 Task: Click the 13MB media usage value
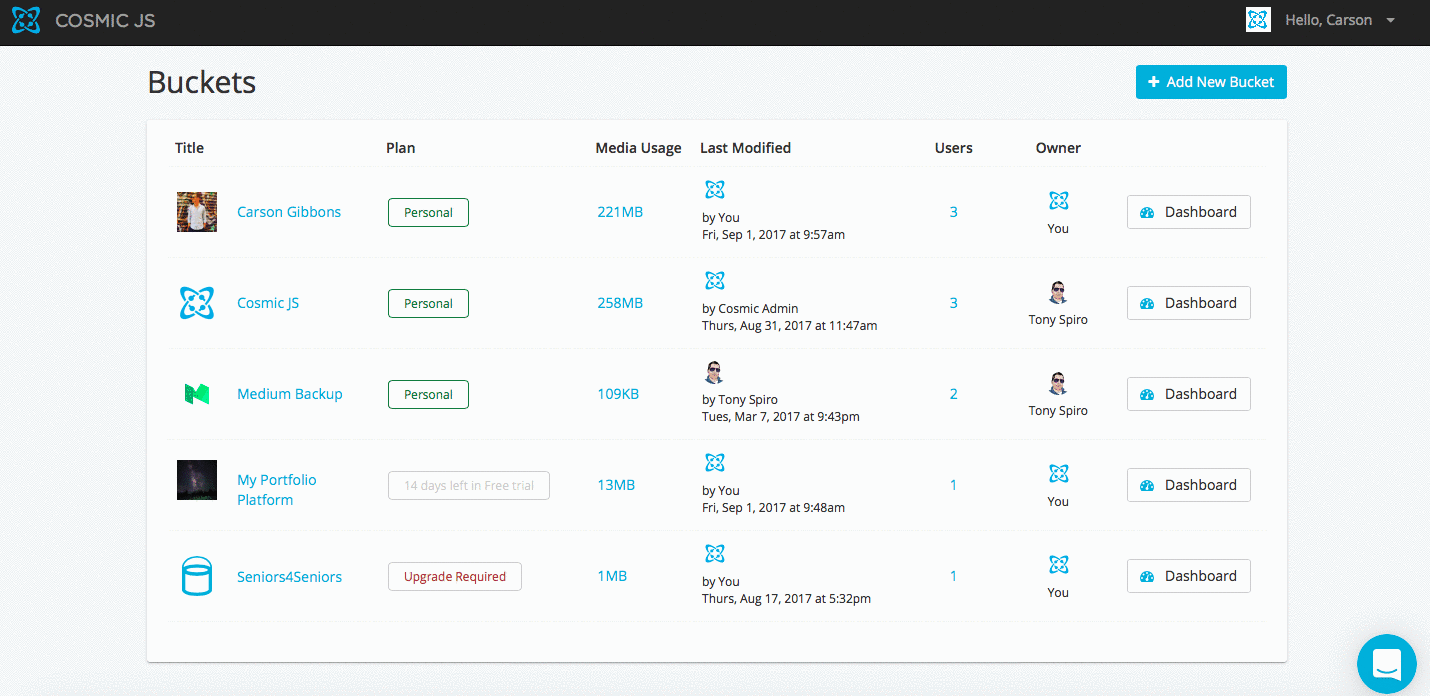616,485
